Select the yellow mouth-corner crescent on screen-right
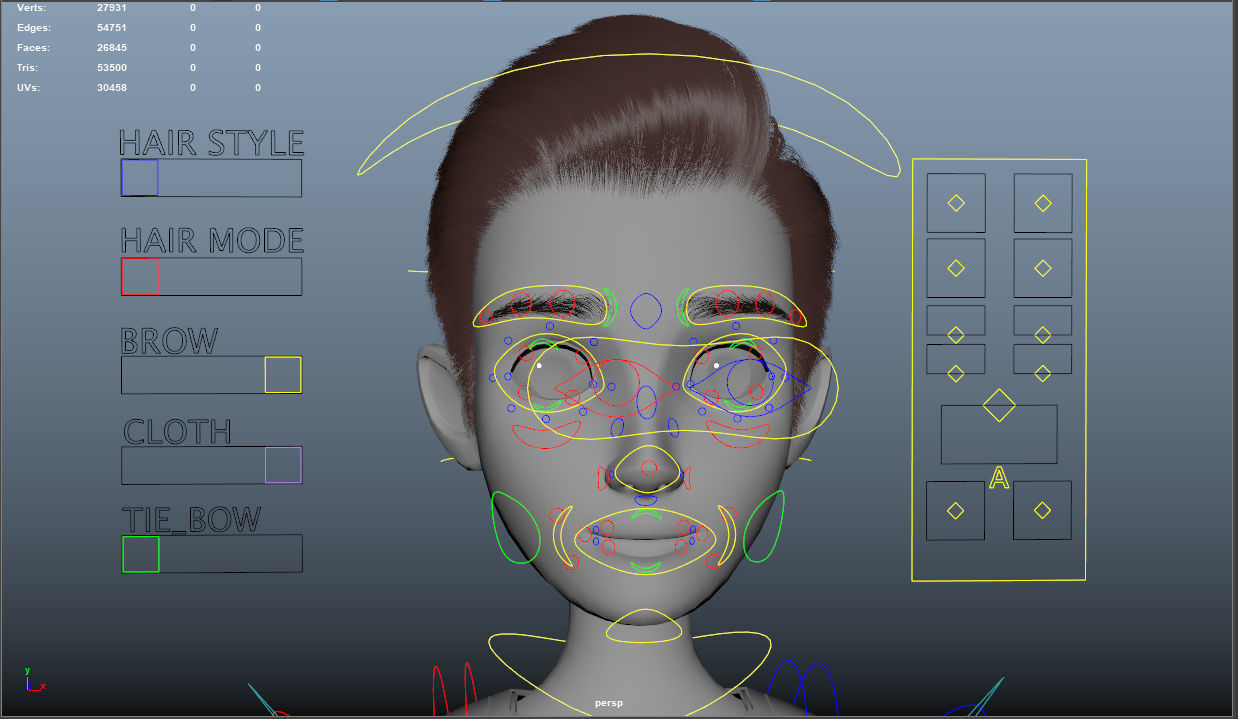Viewport: 1238px width, 719px height. click(727, 537)
